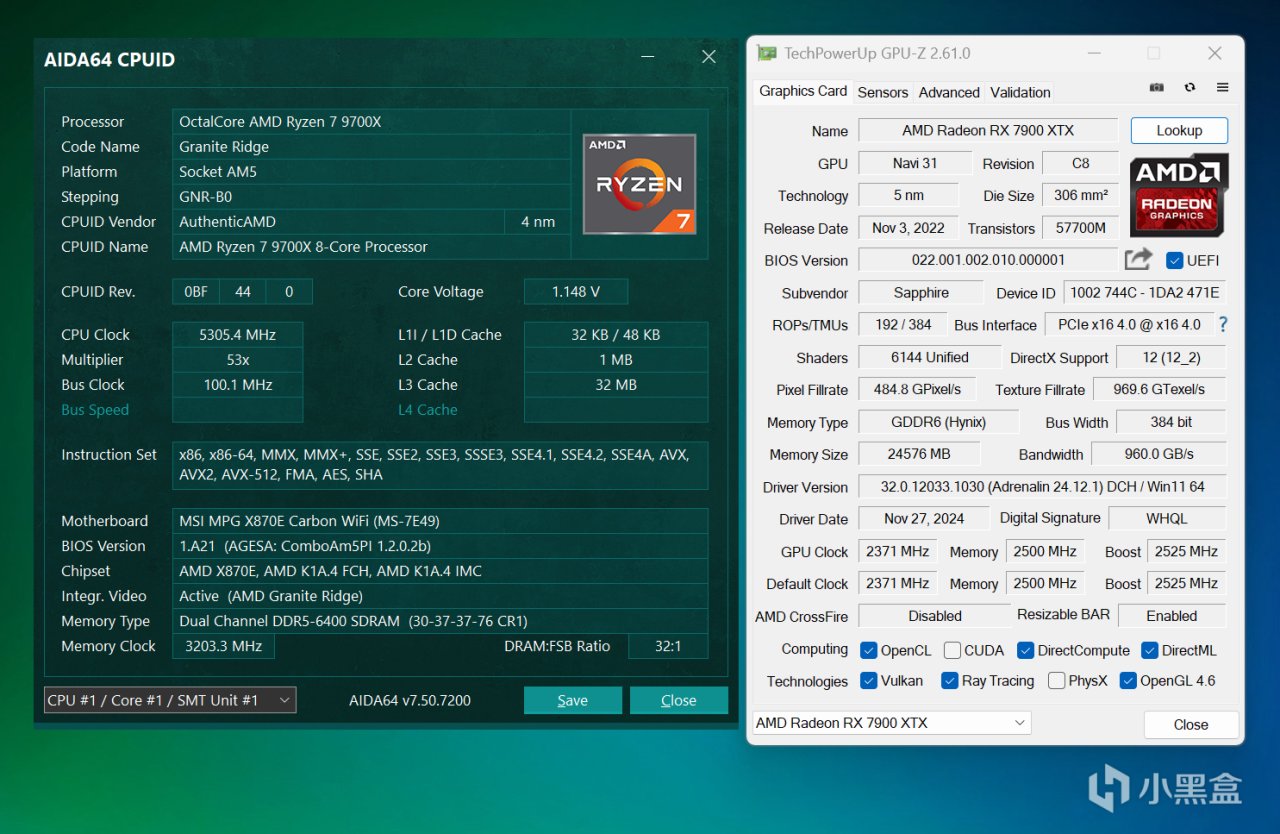This screenshot has width=1280, height=834.
Task: Toggle PhysX checkbox
Action: 1056,681
